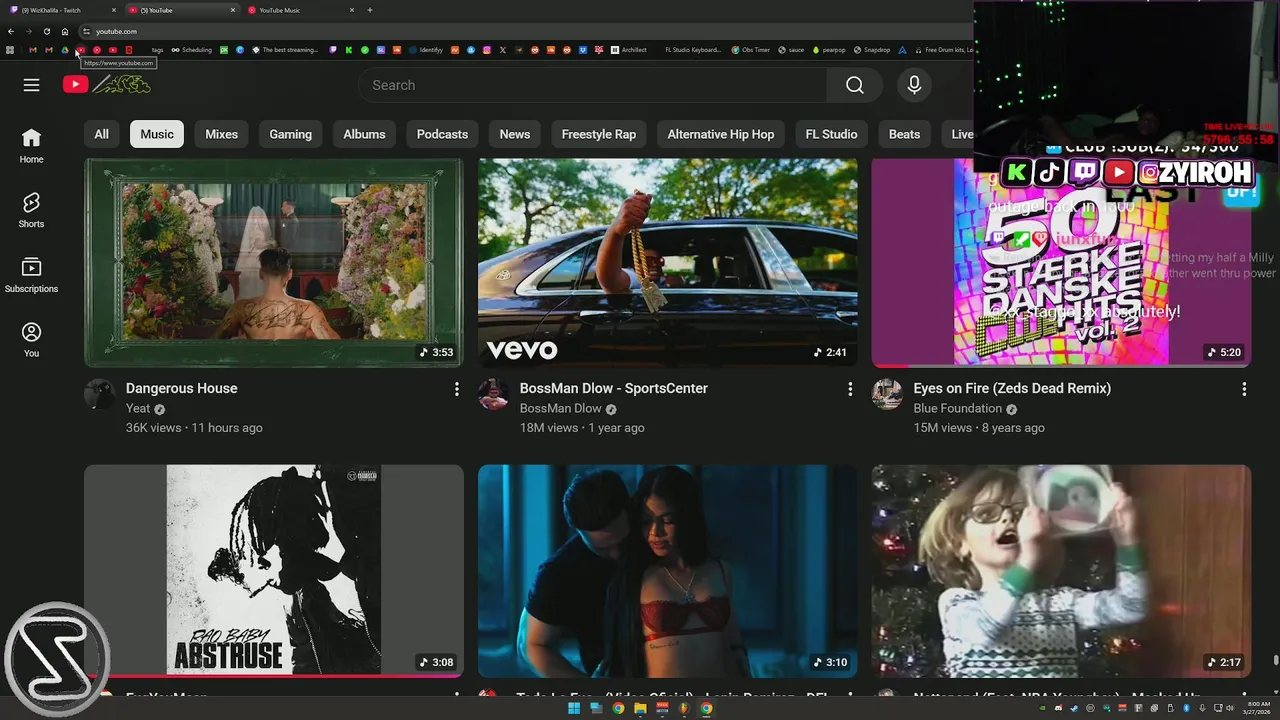Open the Instagram bookmark icon
The width and height of the screenshot is (1280, 720).
coord(486,49)
